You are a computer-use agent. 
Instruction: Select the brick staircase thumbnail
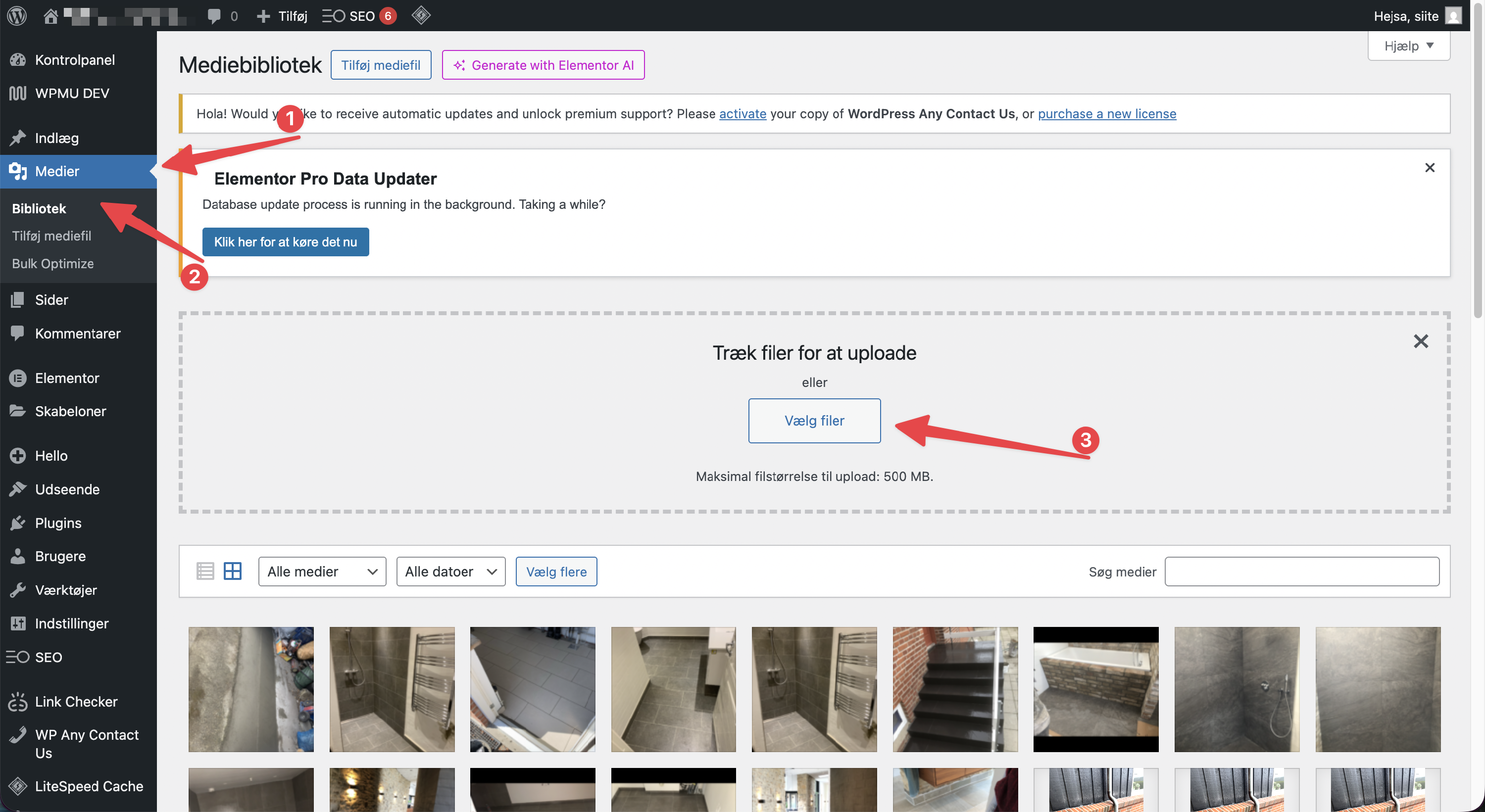coord(955,689)
